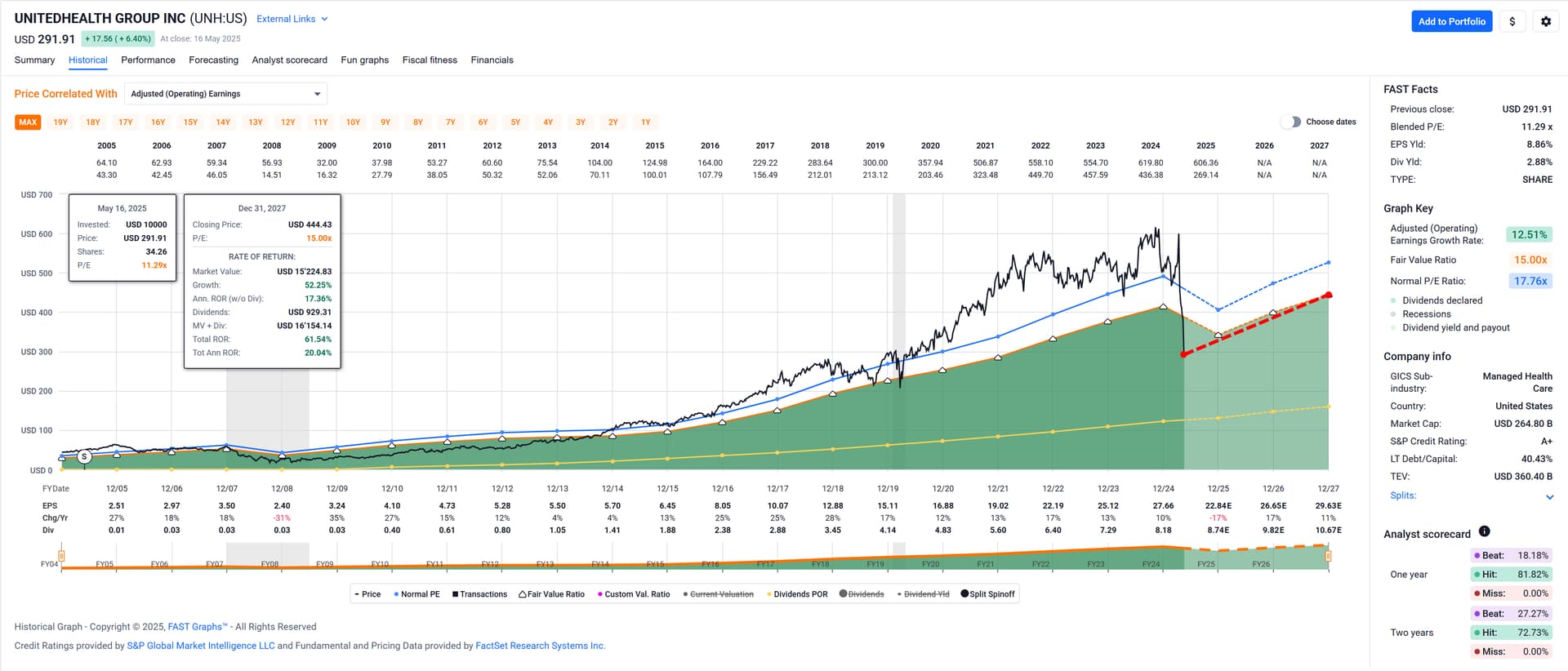This screenshot has width=1568, height=671.
Task: Switch to Fiscal fitness tab
Action: pos(430,60)
